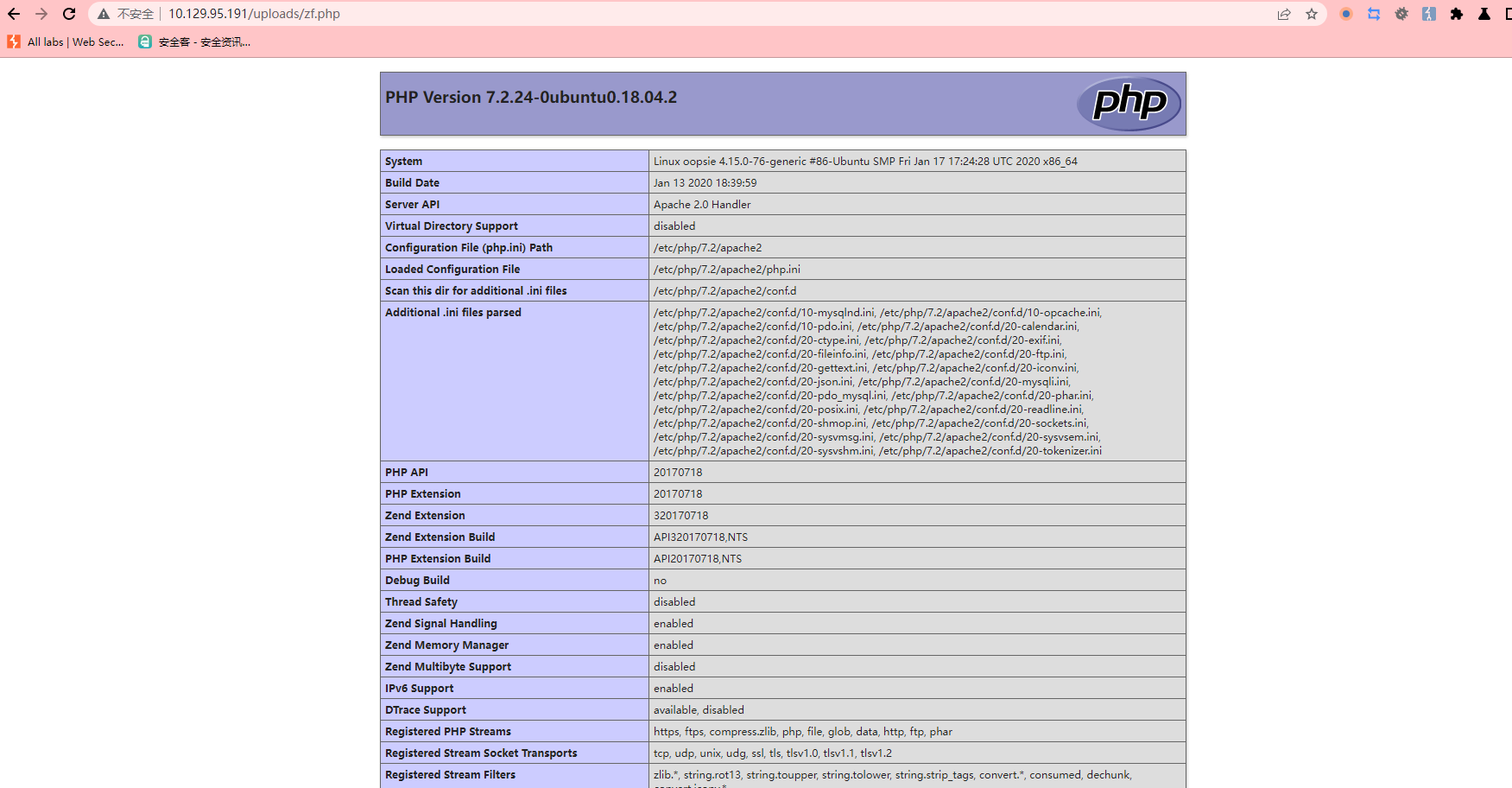This screenshot has height=788, width=1512.
Task: Select the 'available, disabled' value
Action: coord(699,710)
